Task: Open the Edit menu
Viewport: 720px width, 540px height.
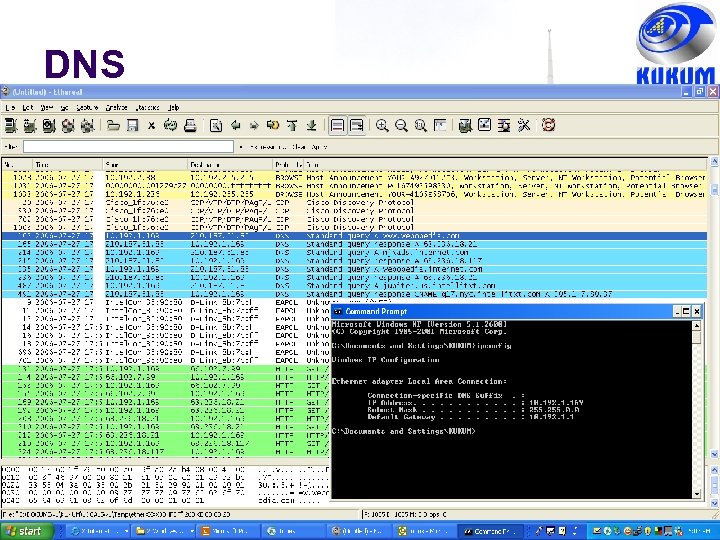Action: click(x=28, y=107)
